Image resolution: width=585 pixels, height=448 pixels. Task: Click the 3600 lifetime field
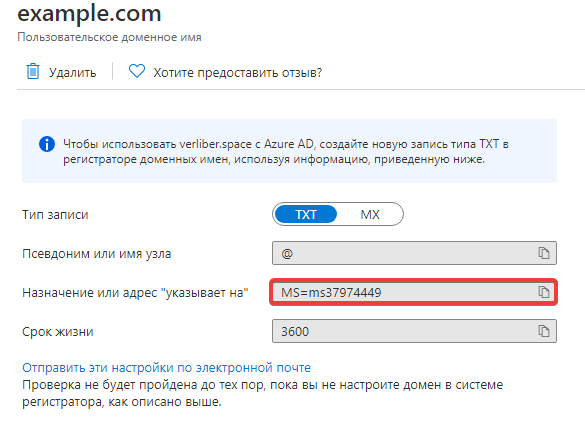[x=414, y=331]
